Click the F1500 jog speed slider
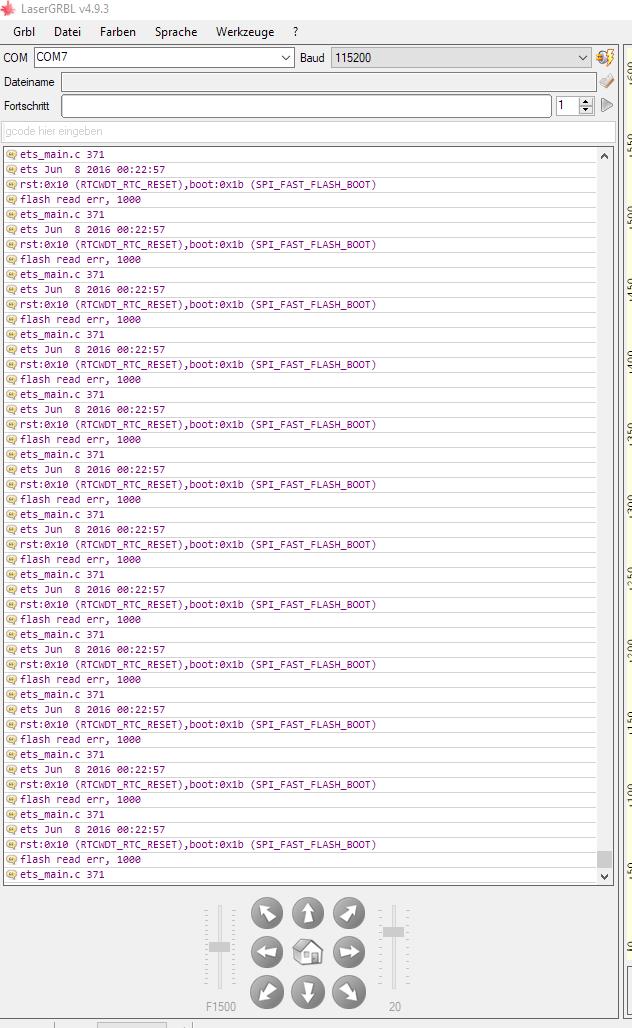632x1028 pixels. click(220, 946)
